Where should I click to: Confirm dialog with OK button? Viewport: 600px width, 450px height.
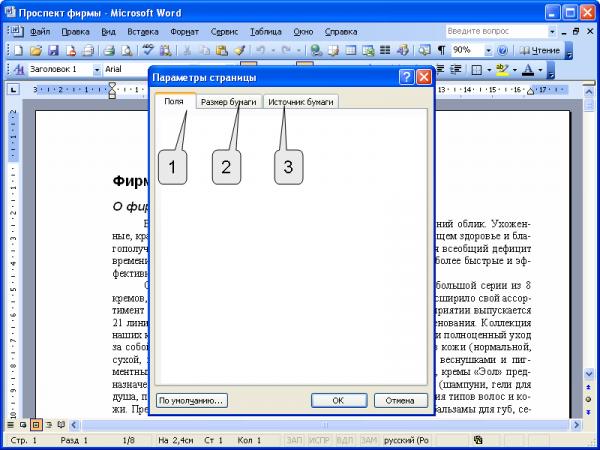pos(339,401)
